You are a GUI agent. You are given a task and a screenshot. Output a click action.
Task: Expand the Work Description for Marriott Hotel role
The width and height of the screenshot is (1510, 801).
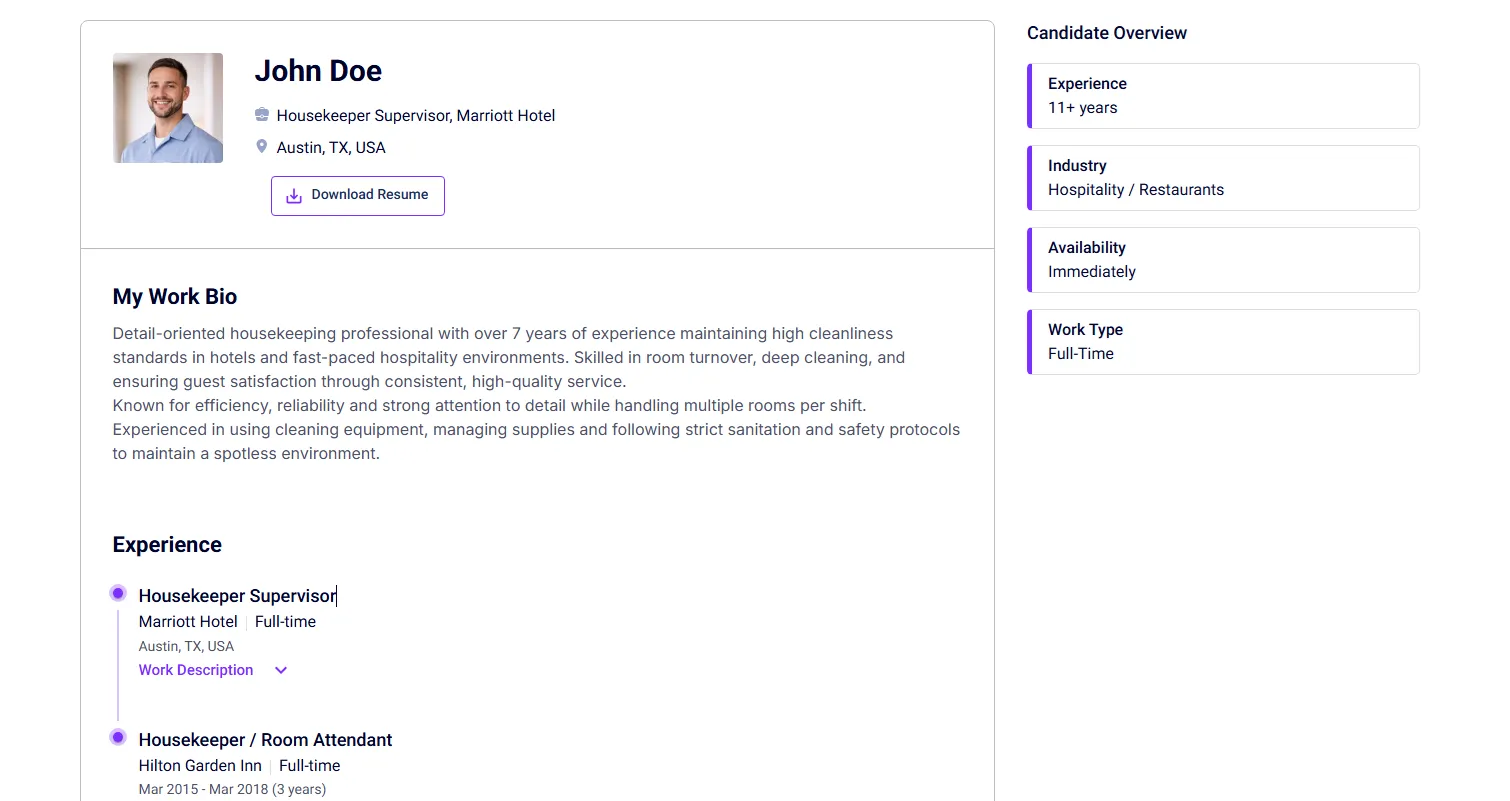[x=196, y=670]
